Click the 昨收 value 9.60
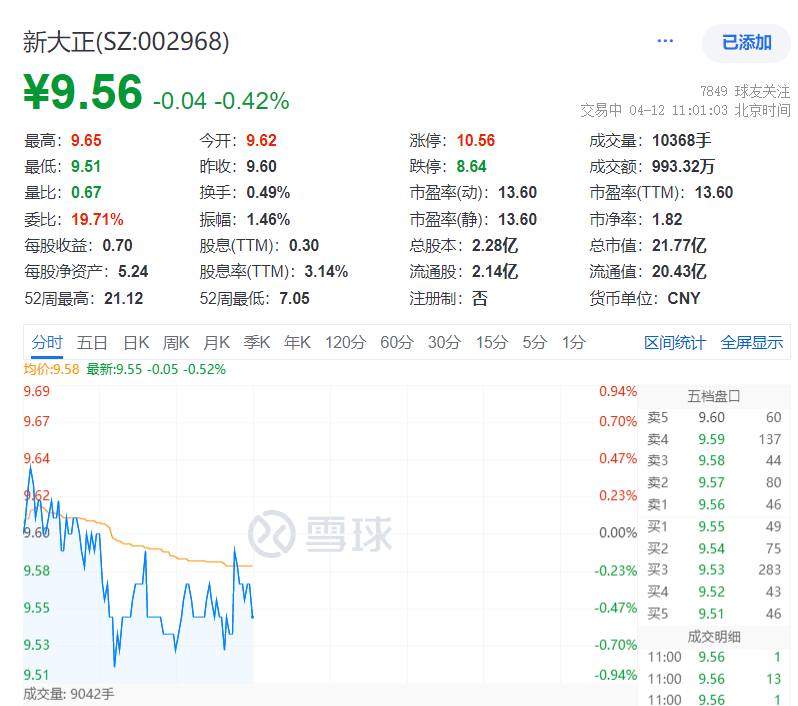Screen dimensions: 798x706 pos(261,166)
